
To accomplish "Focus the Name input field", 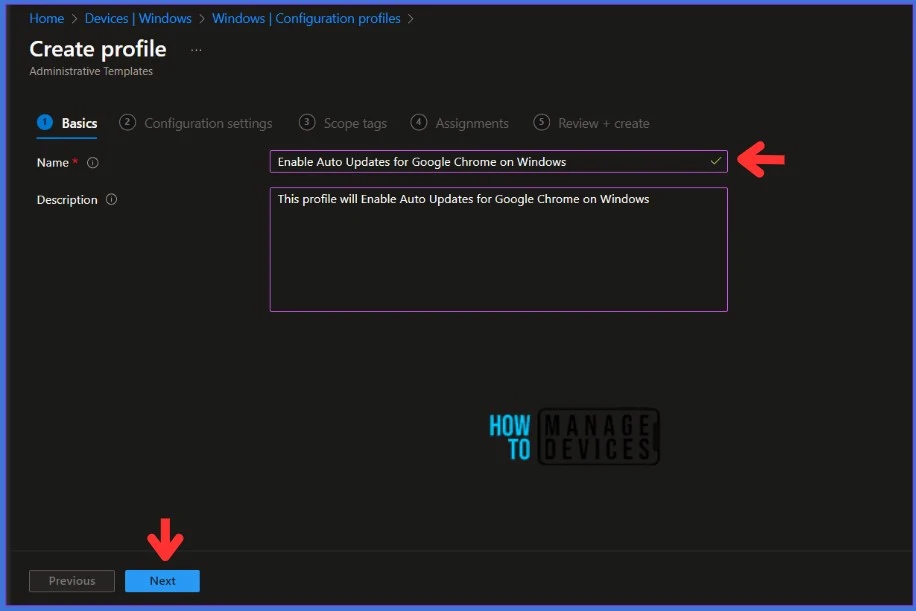I will click(x=498, y=162).
